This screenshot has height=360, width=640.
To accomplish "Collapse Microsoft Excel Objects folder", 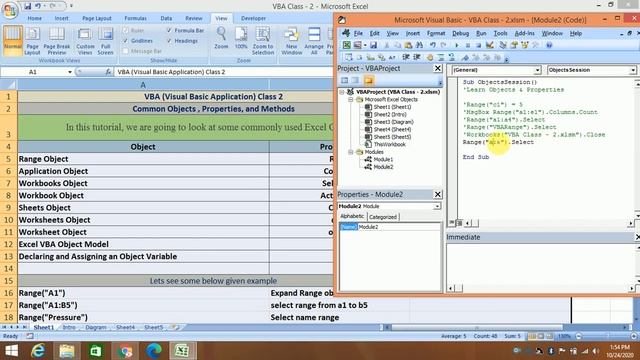I will (x=351, y=100).
